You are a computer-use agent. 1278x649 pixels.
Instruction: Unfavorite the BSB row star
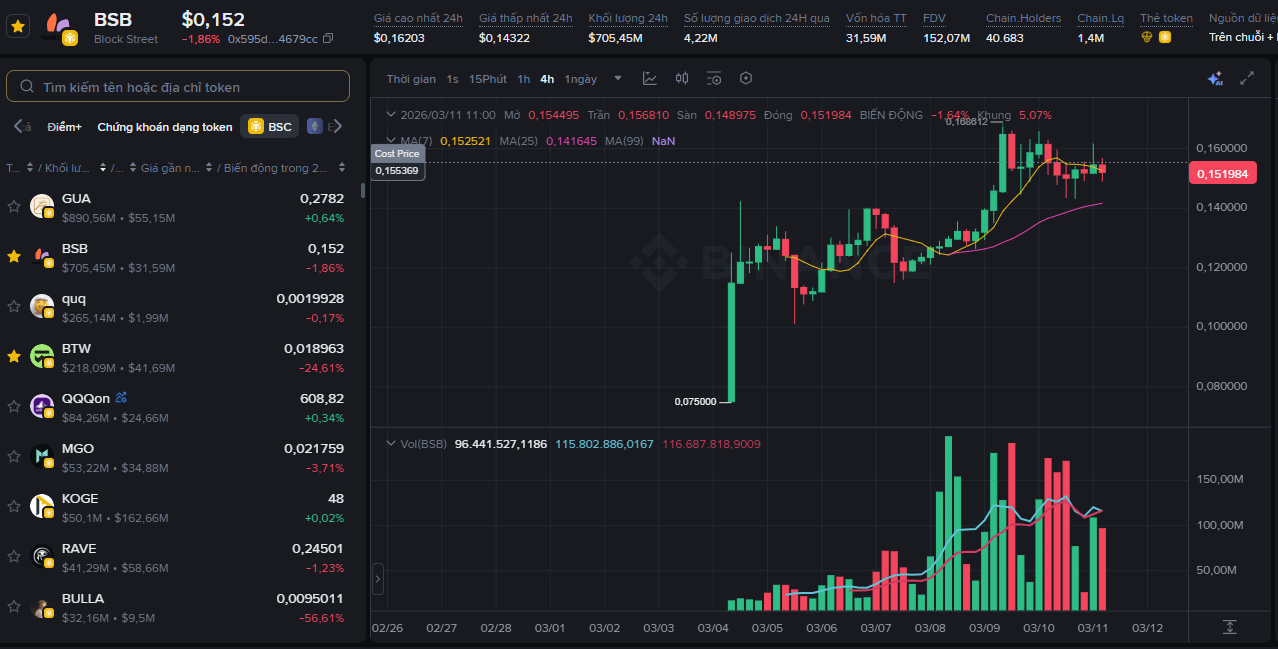point(14,257)
